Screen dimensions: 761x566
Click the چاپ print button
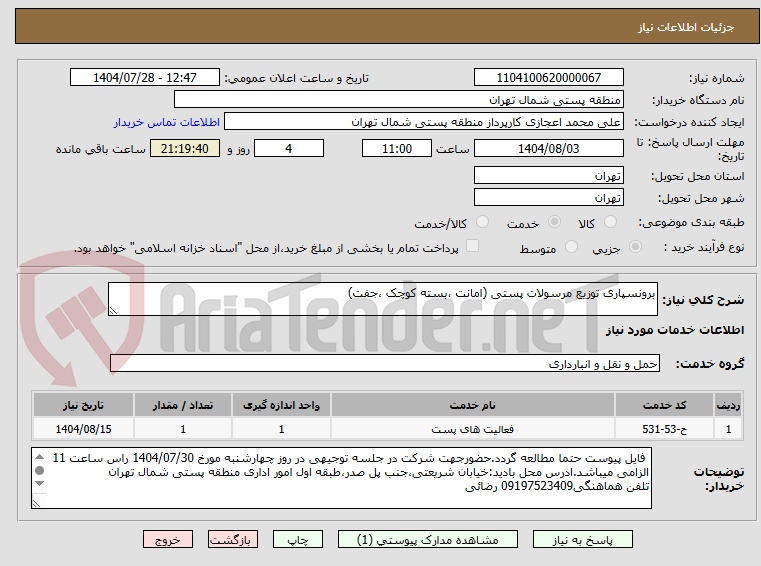298,540
